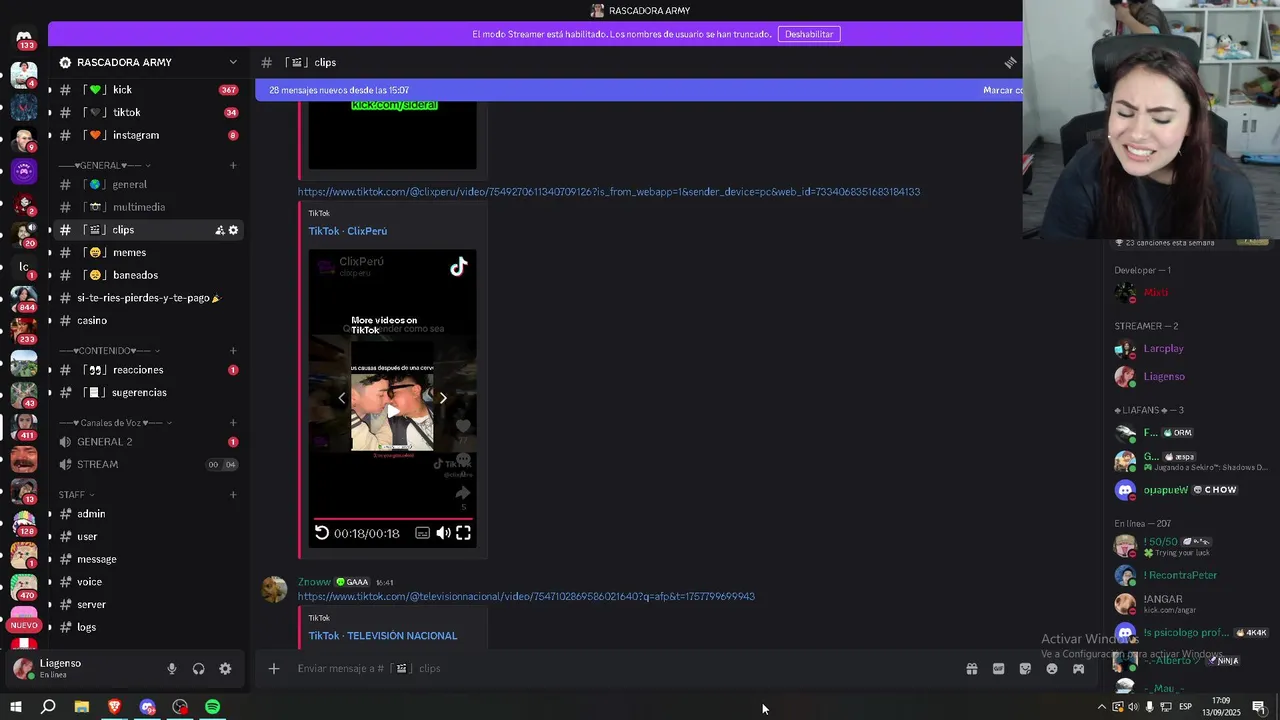Open the reacciones channel
The height and width of the screenshot is (720, 1280).
coord(148,370)
